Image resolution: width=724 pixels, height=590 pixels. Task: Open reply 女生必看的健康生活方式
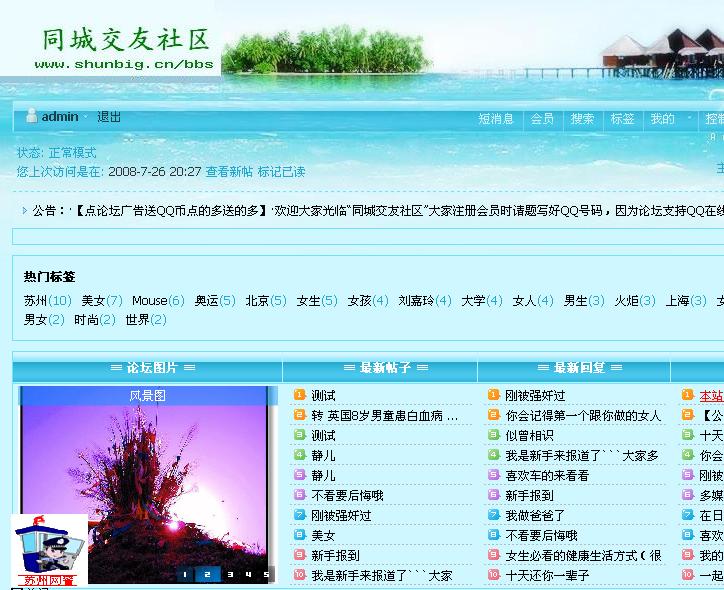coord(584,556)
